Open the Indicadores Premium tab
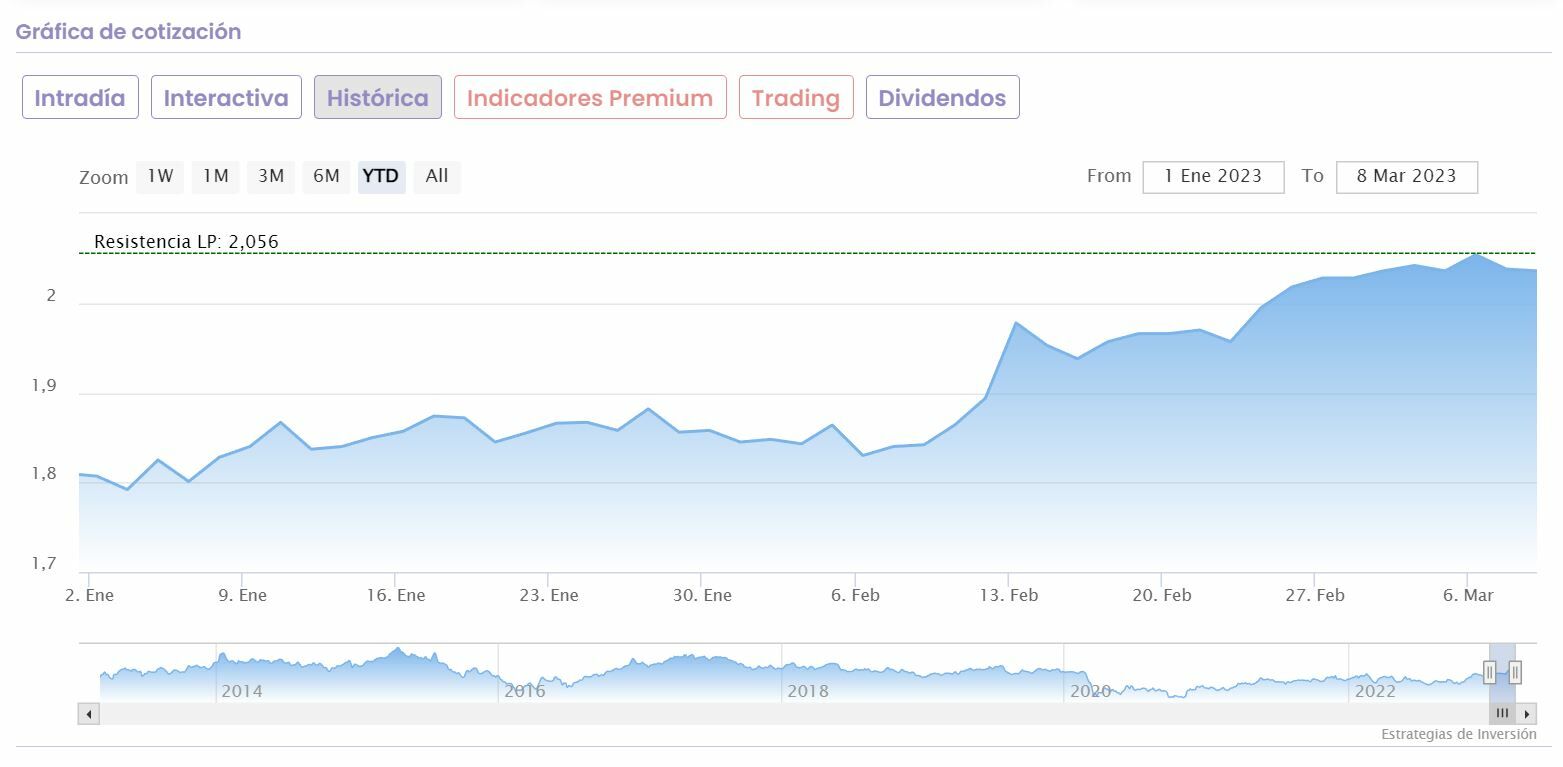This screenshot has height=767, width=1563. (x=590, y=98)
